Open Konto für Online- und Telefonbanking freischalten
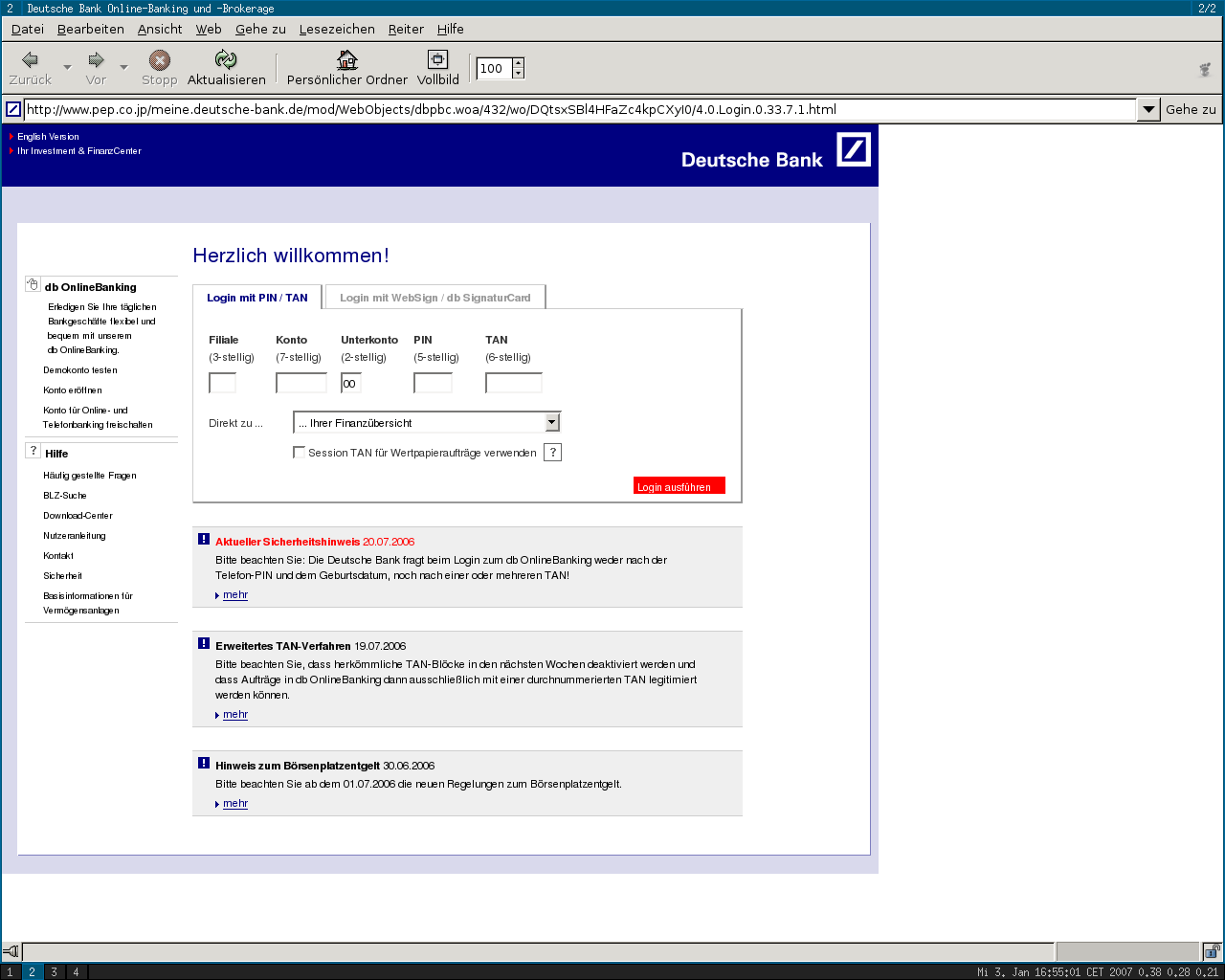The width and height of the screenshot is (1225, 980). (98, 417)
